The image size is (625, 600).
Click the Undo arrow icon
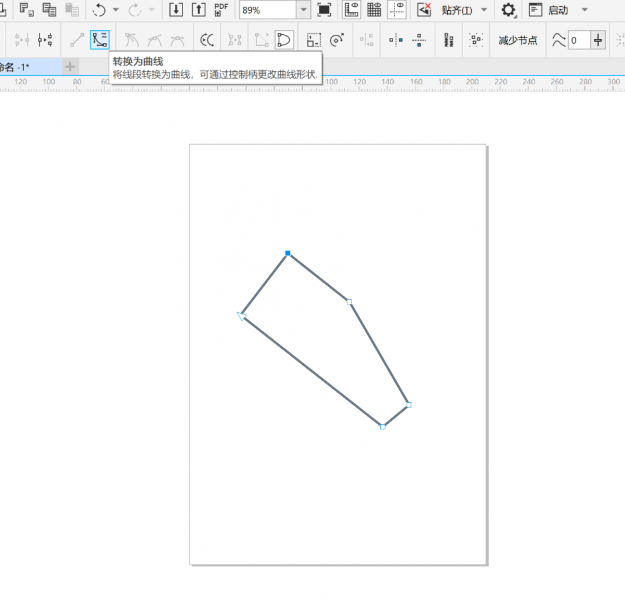[x=99, y=10]
